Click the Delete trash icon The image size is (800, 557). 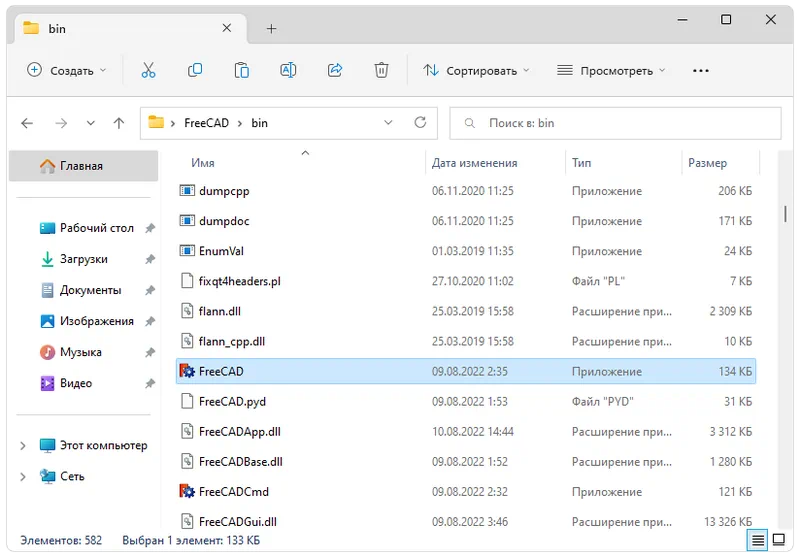(x=381, y=70)
